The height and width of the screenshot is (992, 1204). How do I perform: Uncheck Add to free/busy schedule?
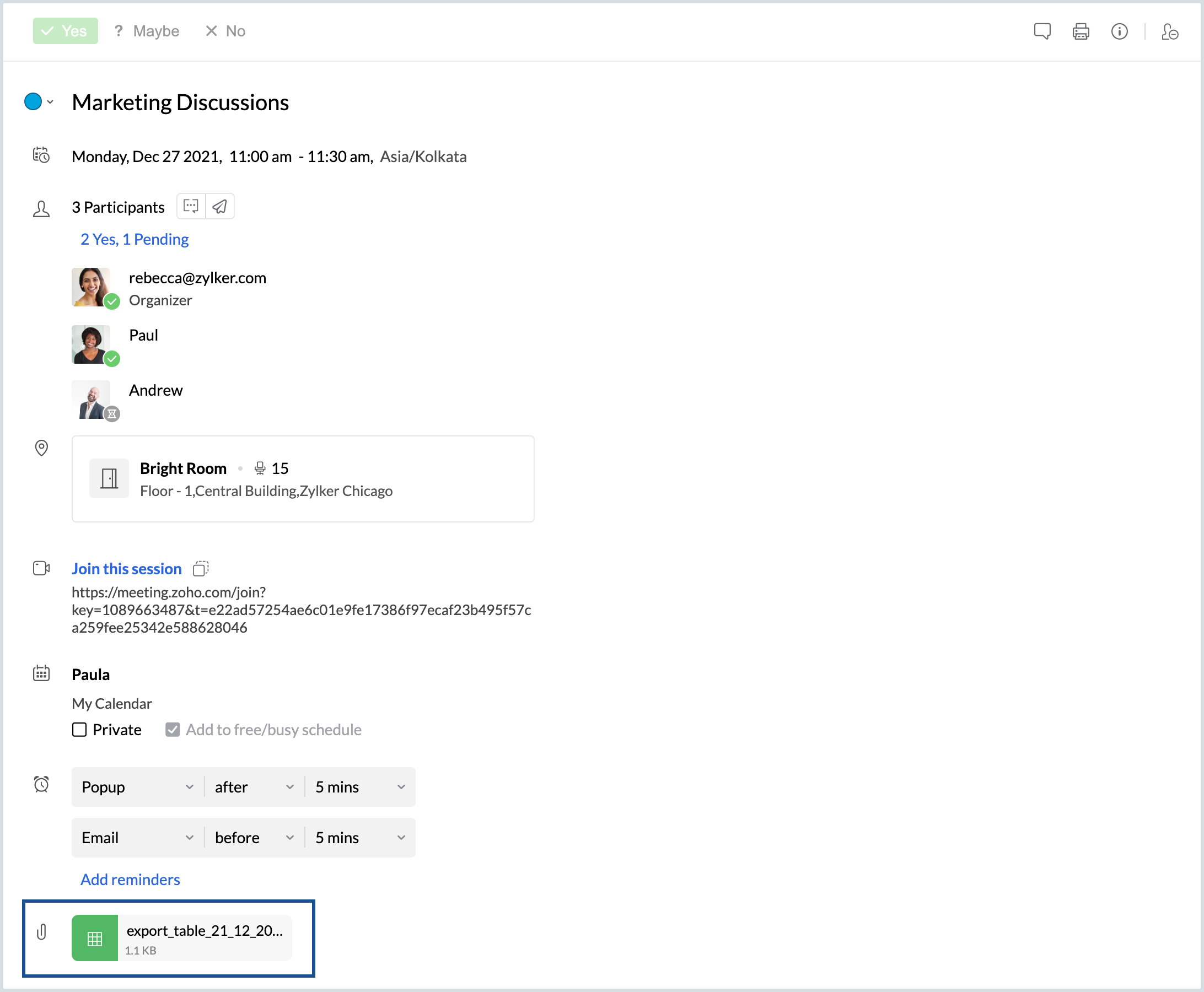(173, 730)
